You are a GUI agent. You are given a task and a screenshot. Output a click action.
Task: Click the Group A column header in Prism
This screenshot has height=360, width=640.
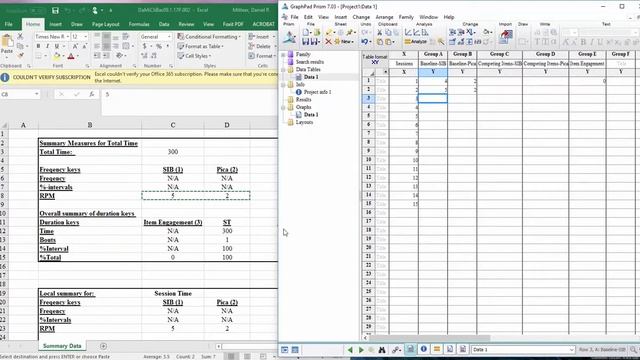pos(433,54)
